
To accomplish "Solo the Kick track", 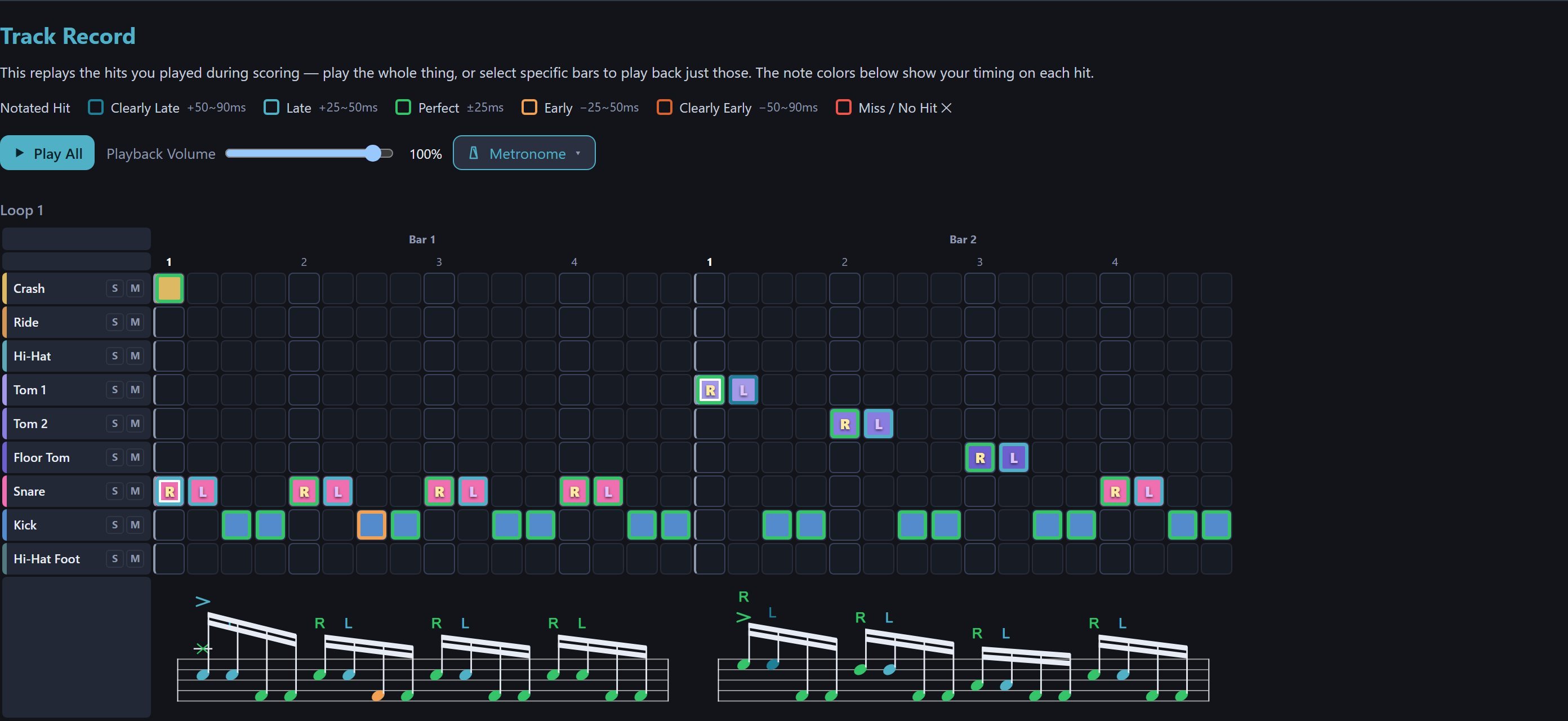I will pos(115,525).
